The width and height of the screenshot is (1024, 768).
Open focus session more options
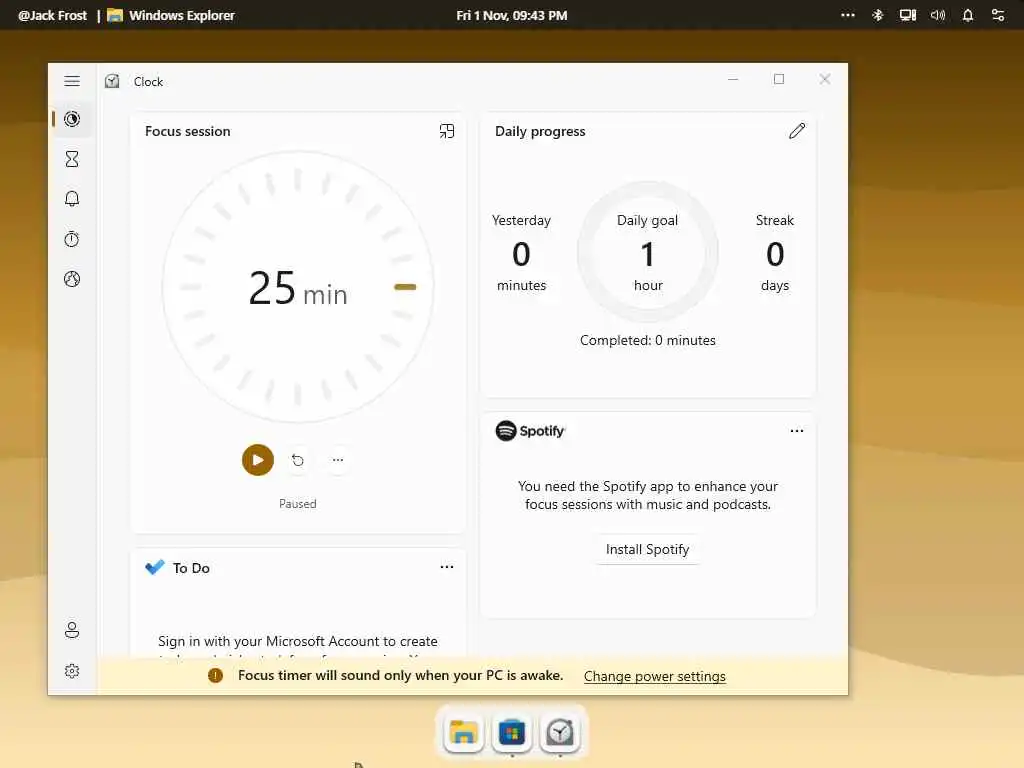coord(338,460)
